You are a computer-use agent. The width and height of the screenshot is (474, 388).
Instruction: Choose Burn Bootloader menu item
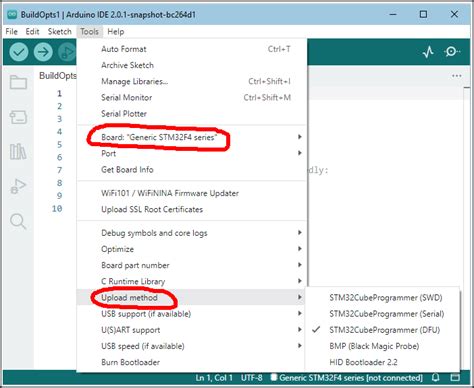192,362
